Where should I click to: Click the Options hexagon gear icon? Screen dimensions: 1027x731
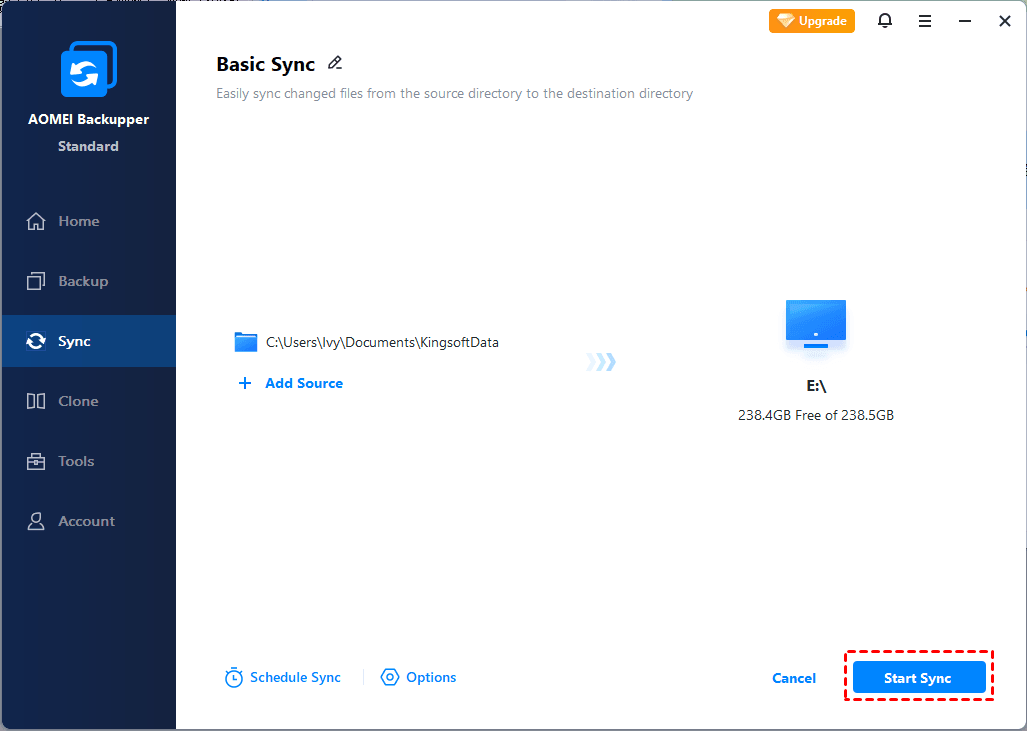(390, 677)
